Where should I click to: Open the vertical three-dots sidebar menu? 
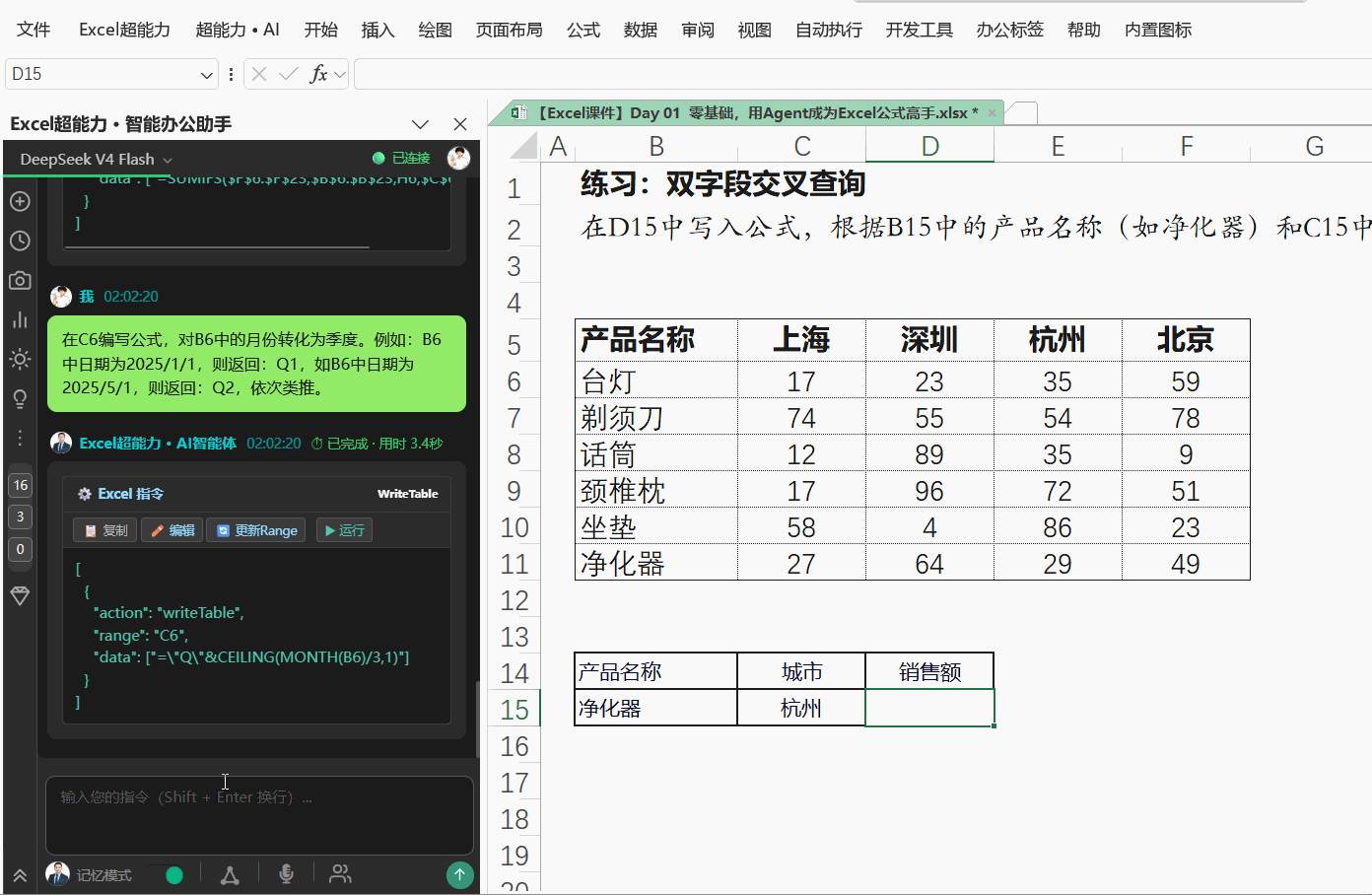coord(20,438)
